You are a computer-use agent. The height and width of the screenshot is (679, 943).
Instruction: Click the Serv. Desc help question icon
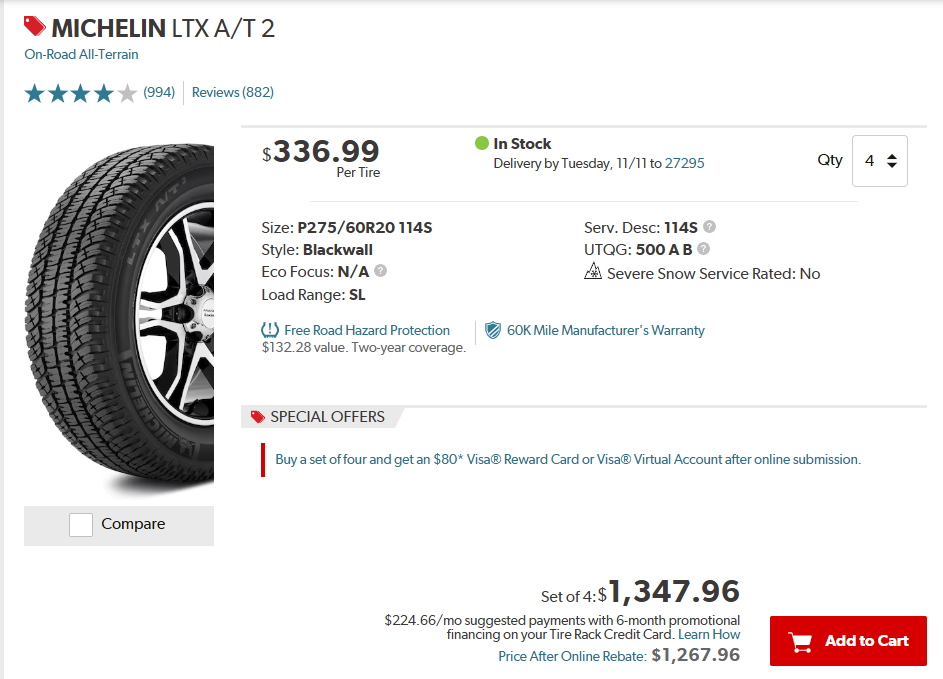pyautogui.click(x=710, y=227)
